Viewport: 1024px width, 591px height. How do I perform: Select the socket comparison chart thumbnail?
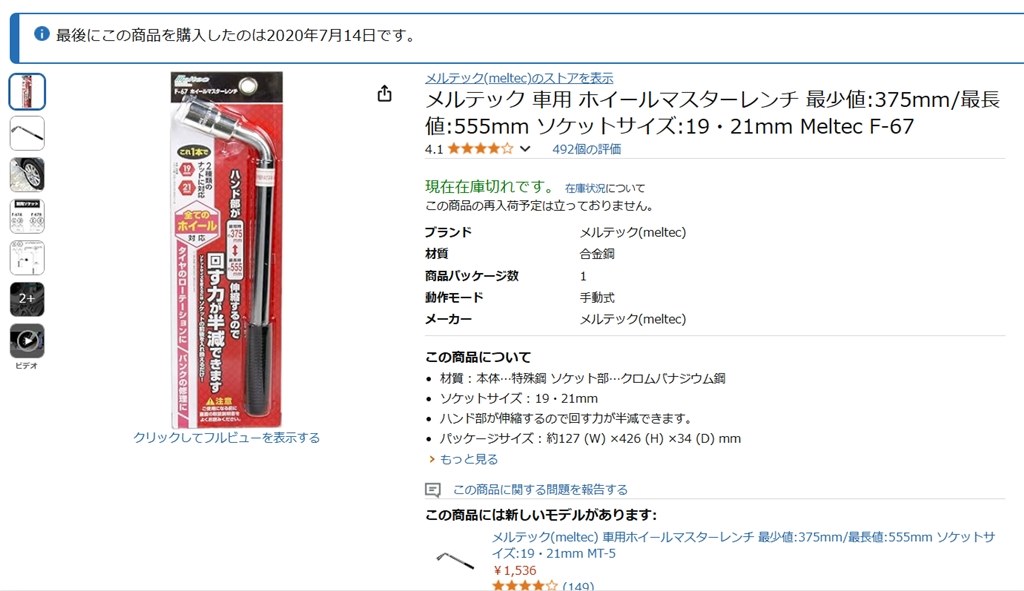(x=27, y=216)
